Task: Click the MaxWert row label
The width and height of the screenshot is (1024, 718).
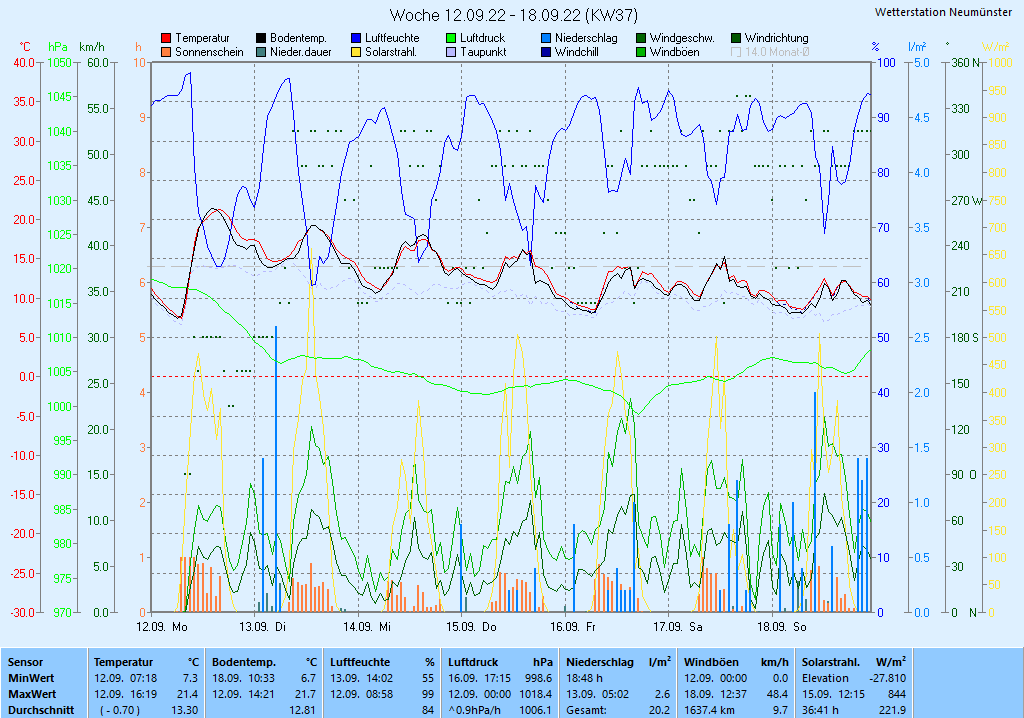Action: coord(33,694)
